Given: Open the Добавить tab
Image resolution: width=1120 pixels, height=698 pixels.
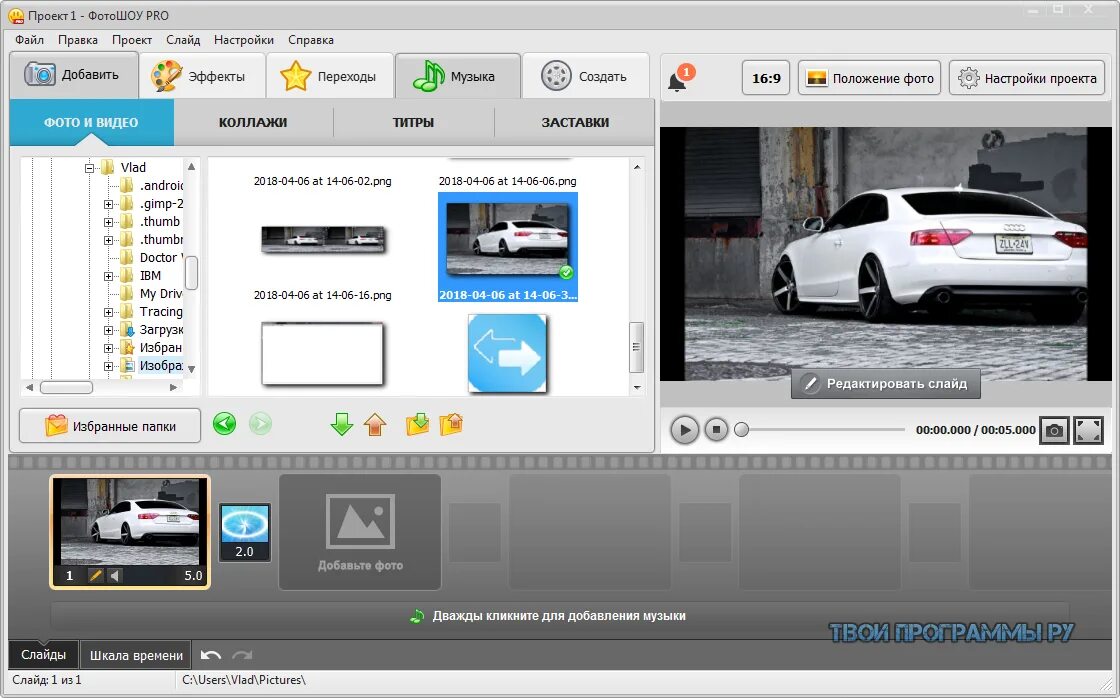Looking at the screenshot, I should click(x=74, y=75).
